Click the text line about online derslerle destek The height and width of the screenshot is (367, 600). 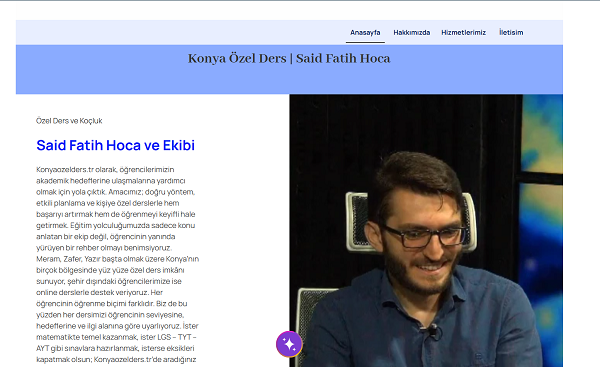point(99,292)
